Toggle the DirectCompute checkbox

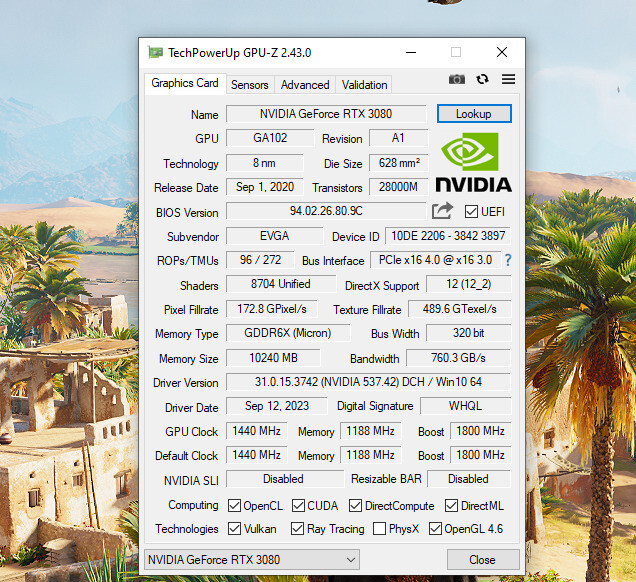(355, 505)
